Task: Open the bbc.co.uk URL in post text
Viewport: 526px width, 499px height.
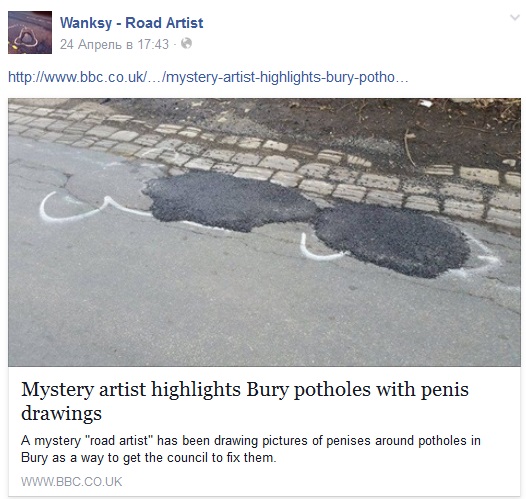Action: (x=208, y=77)
